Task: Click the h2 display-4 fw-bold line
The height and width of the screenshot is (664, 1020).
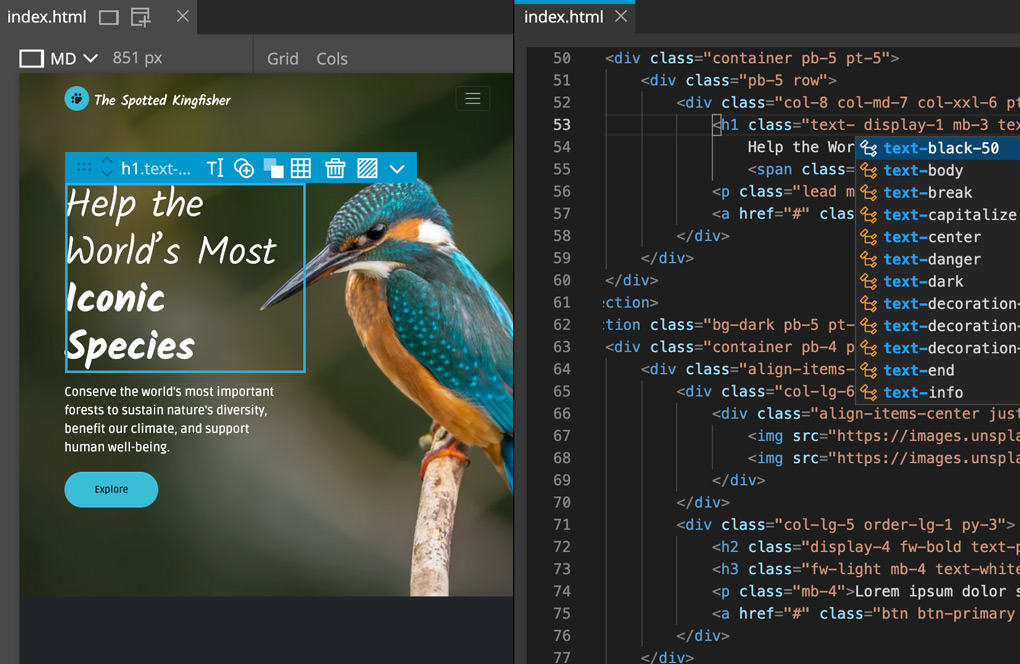Action: pyautogui.click(x=866, y=546)
